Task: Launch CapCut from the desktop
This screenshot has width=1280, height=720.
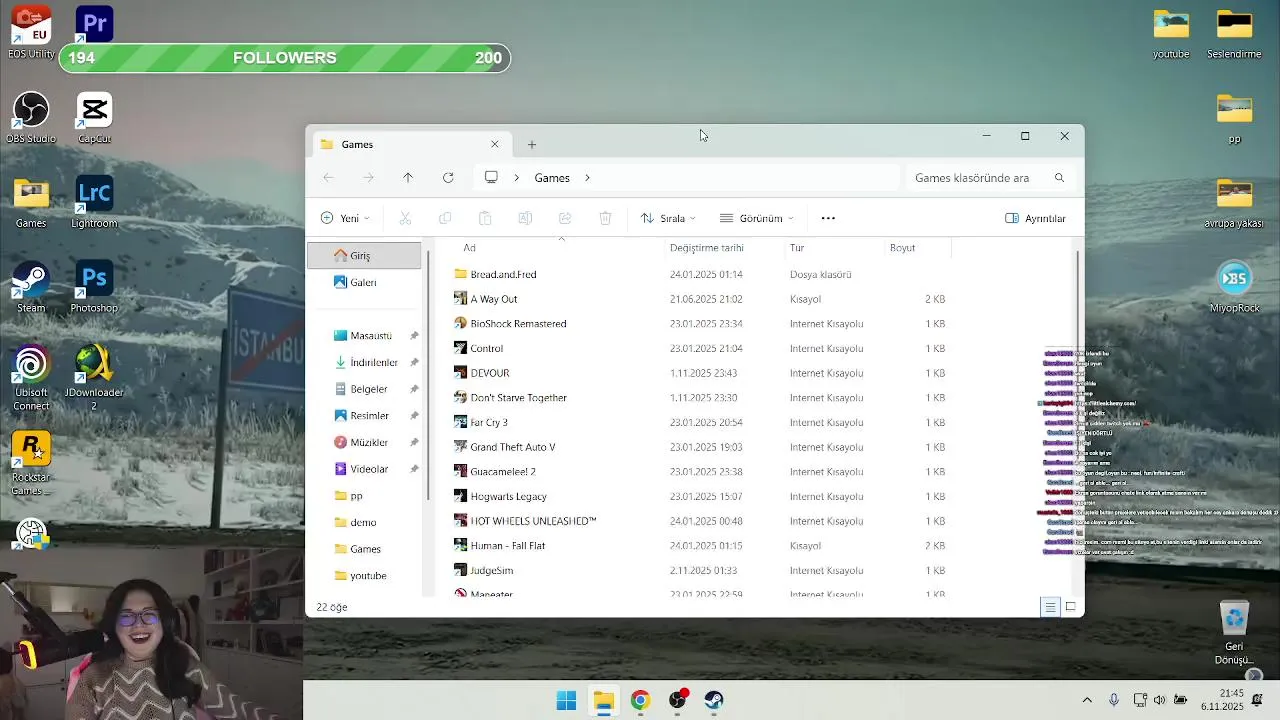Action: click(94, 118)
